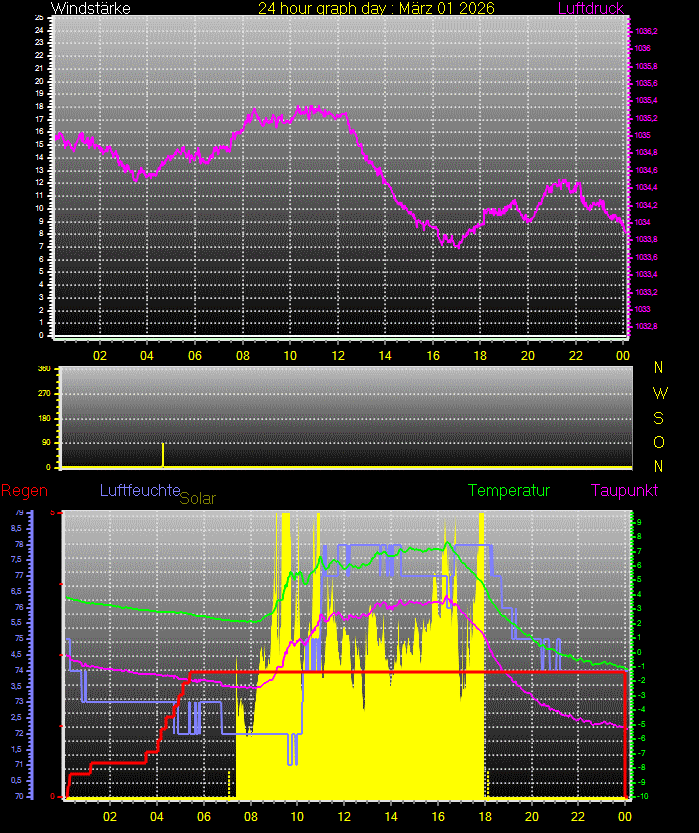Screen dimensions: 699x833
Task: Click the yellow wind direction spike
Action: [163, 455]
